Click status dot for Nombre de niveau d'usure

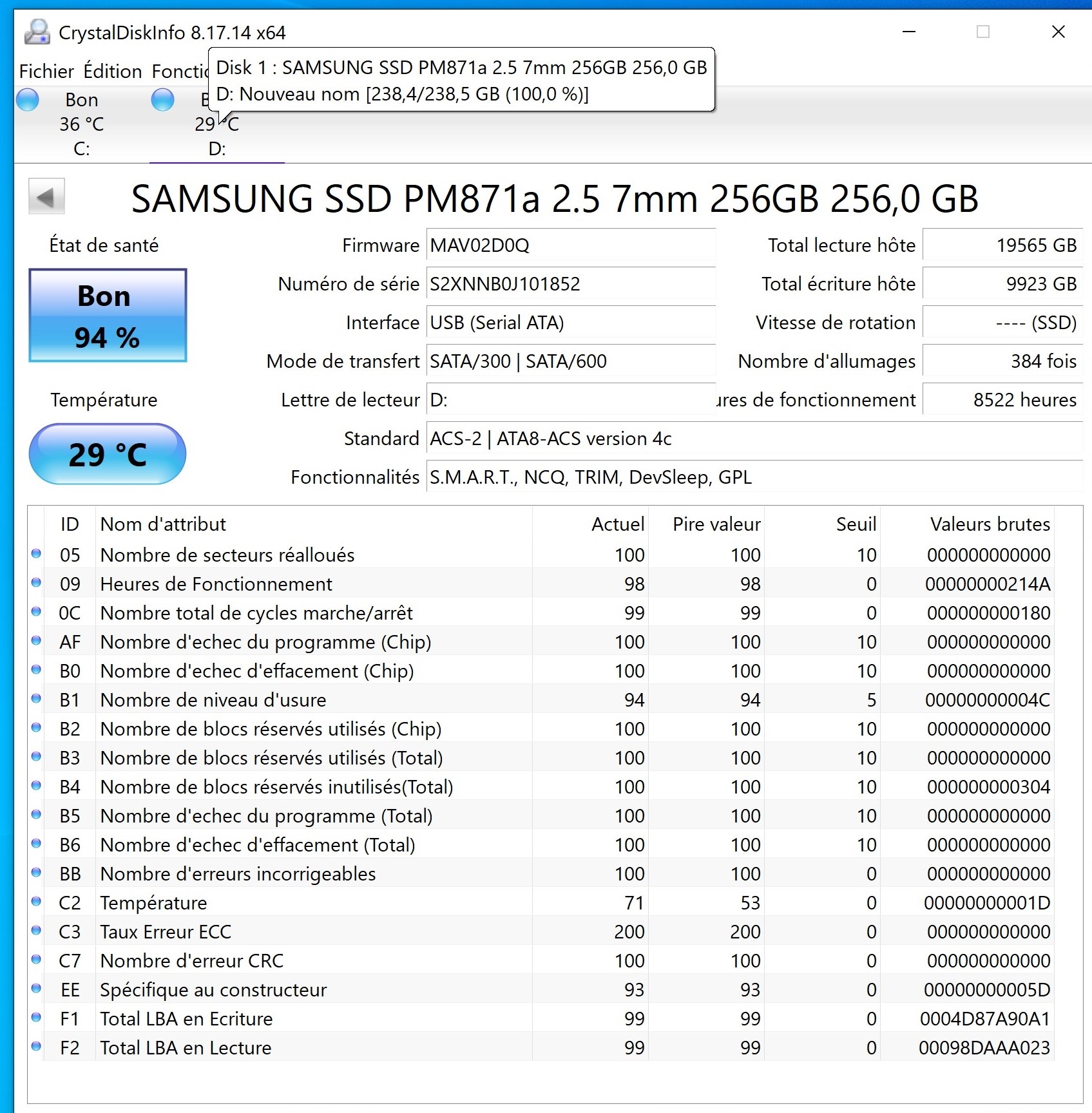[x=36, y=699]
